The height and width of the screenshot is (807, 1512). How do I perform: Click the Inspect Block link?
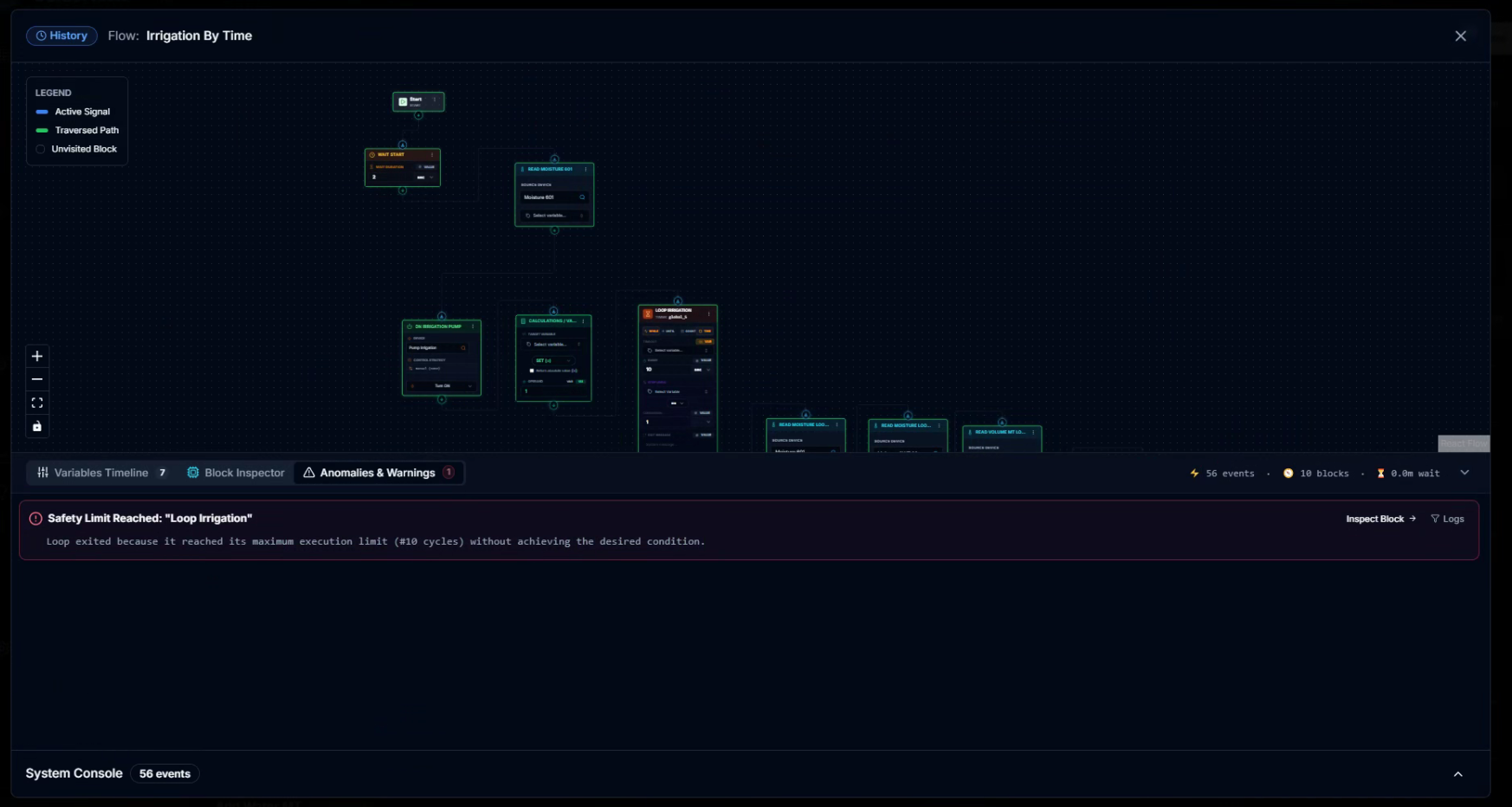1380,519
